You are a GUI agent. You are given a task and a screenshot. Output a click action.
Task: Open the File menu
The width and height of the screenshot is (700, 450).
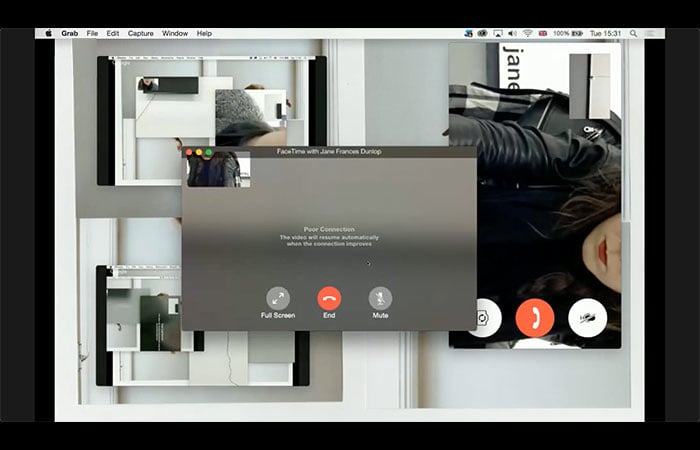[x=92, y=33]
